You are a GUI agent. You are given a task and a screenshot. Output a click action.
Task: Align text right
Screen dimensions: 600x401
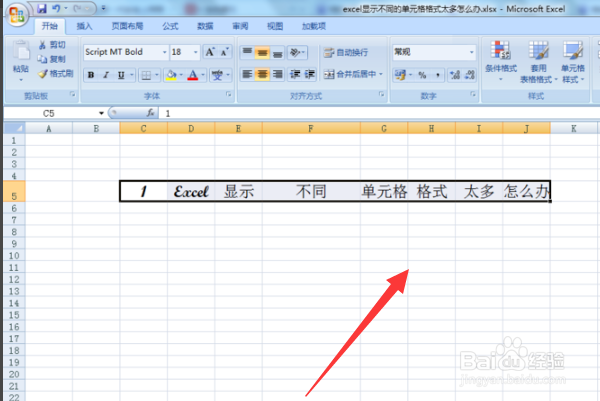(277, 74)
